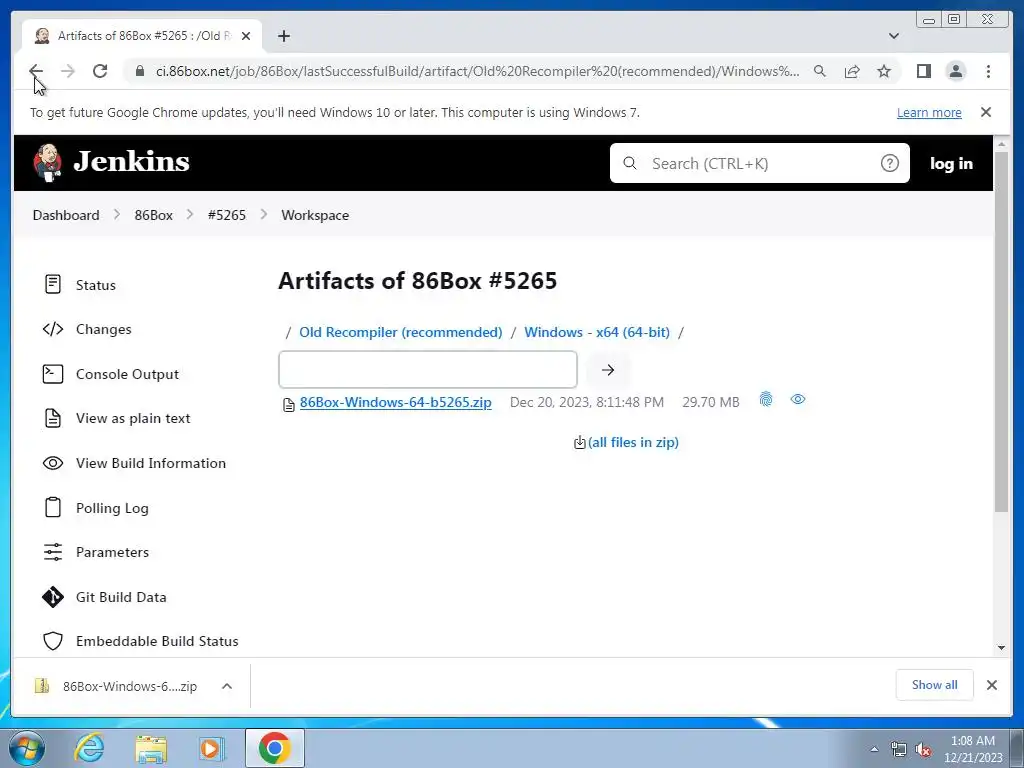Select the Artifacts of 86Box #5265 tab

click(x=142, y=36)
